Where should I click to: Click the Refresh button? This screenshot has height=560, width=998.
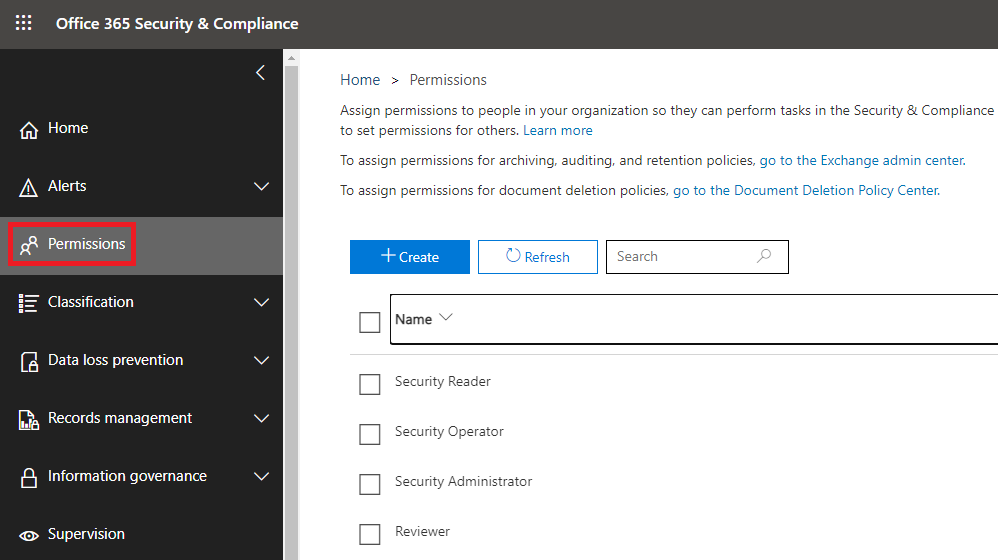tap(538, 257)
